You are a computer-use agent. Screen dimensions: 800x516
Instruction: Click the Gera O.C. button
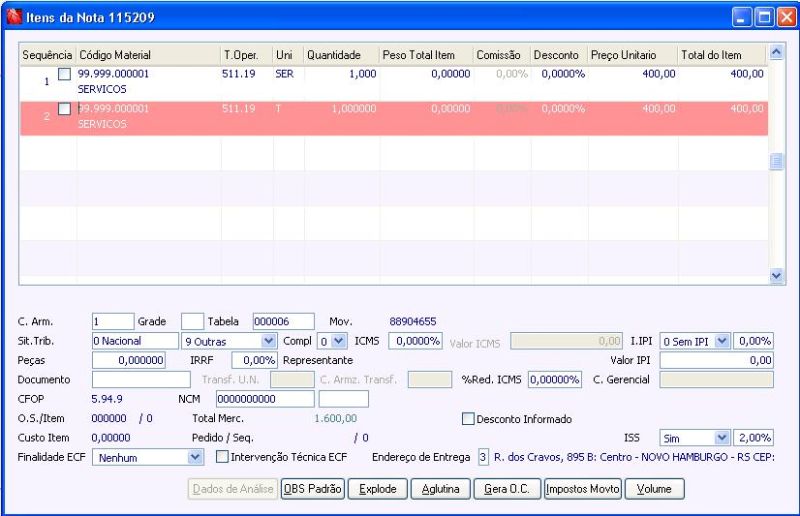(507, 489)
